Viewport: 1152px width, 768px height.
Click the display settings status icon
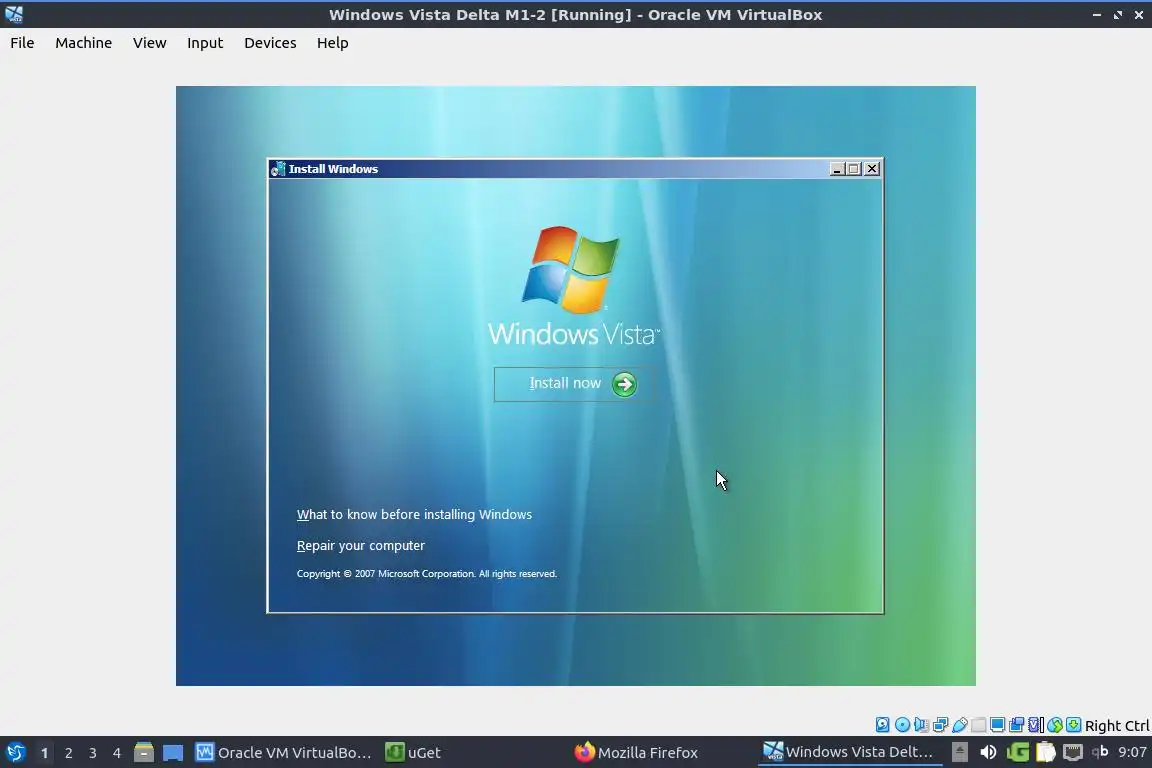(998, 725)
